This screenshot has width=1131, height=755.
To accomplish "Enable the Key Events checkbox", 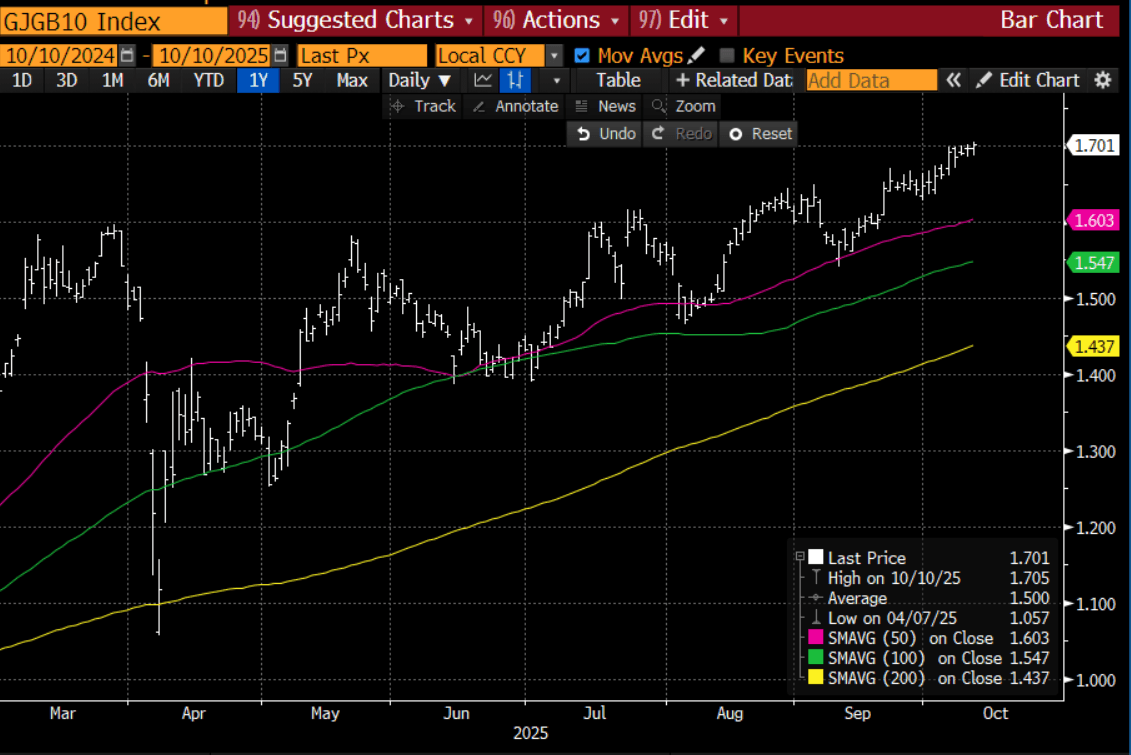I will pos(727,56).
